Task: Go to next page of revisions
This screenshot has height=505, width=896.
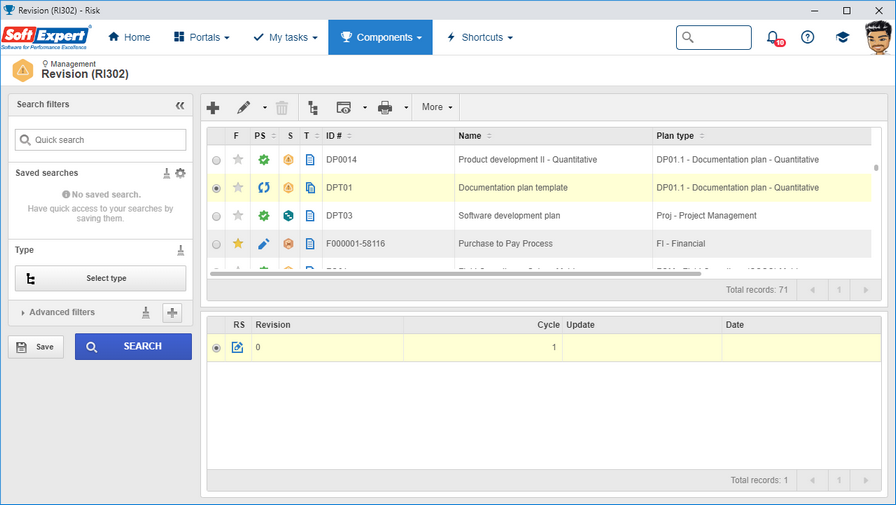Action: 866,480
